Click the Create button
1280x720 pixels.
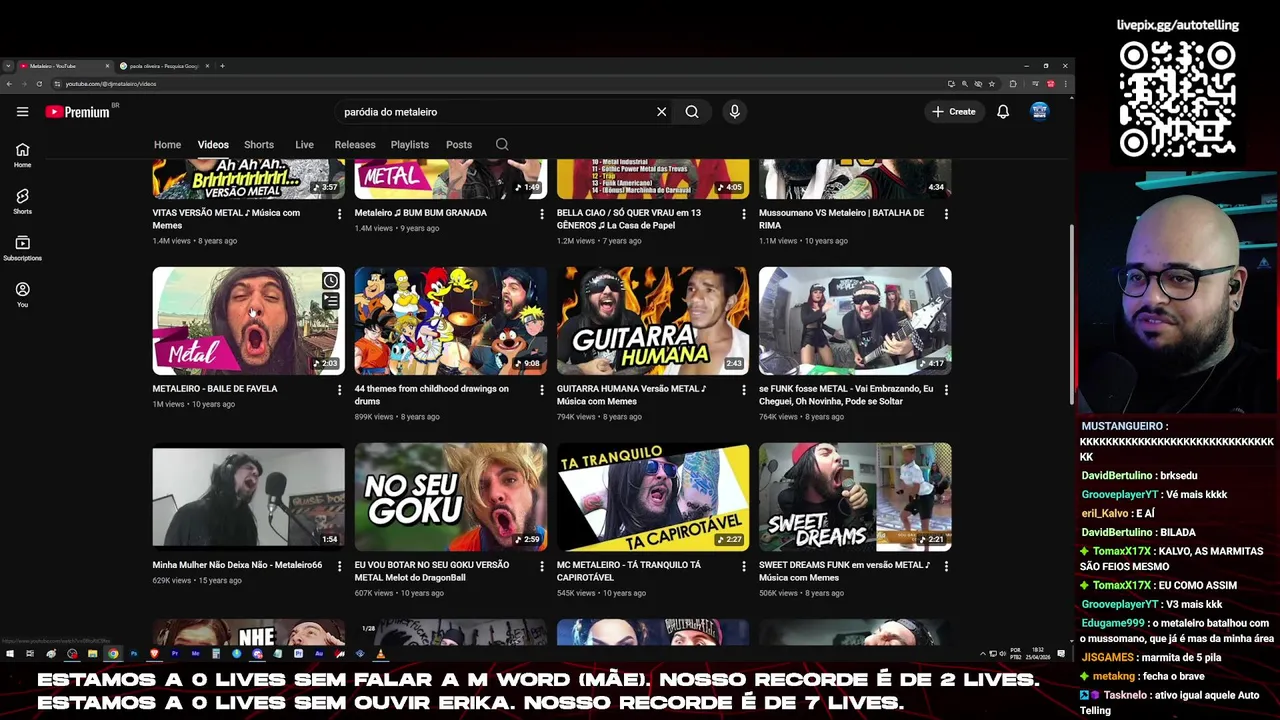point(954,112)
